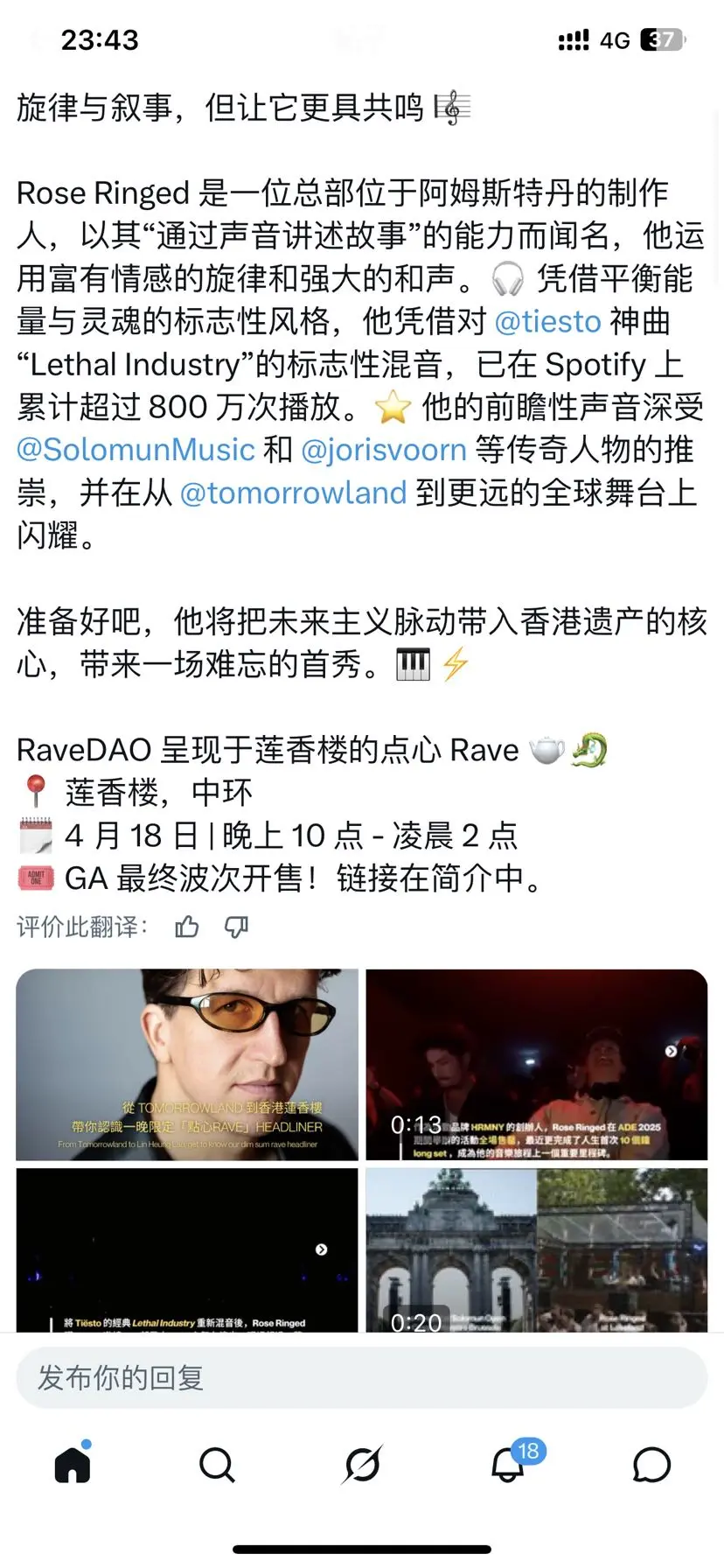Tap the battery indicator in status bar
Image resolution: width=724 pixels, height=1568 pixels.
click(x=664, y=39)
